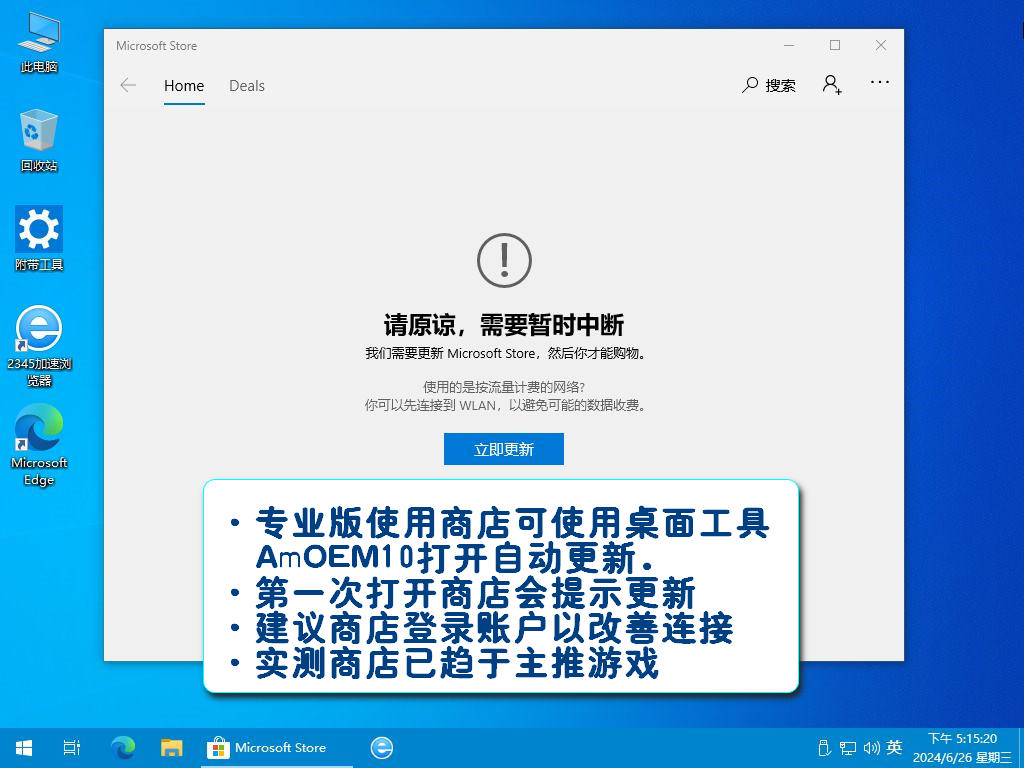This screenshot has width=1024, height=768.
Task: Launch Edge from the taskbar
Action: coord(123,748)
